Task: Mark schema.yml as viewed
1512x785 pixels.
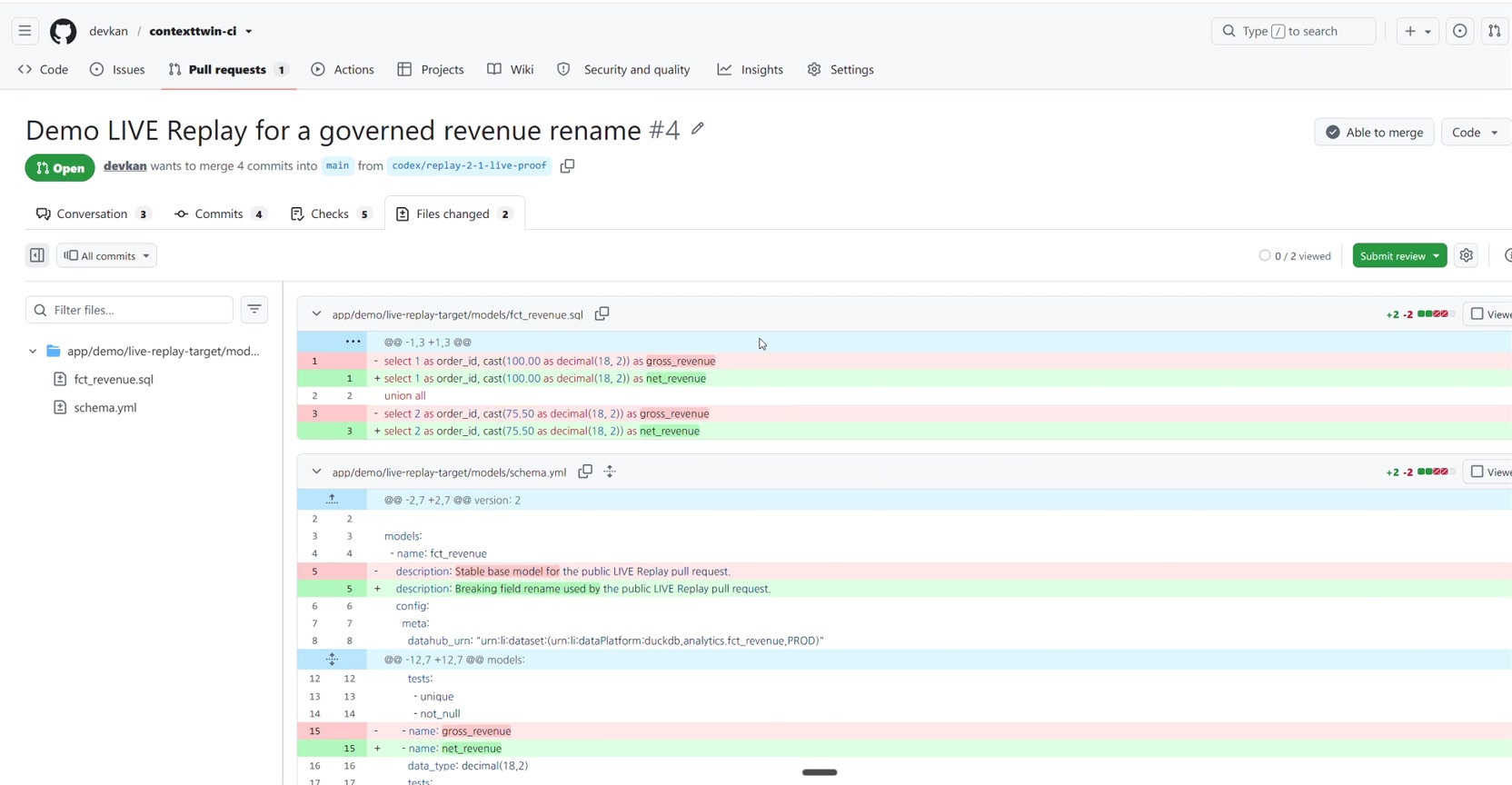Action: (1477, 472)
